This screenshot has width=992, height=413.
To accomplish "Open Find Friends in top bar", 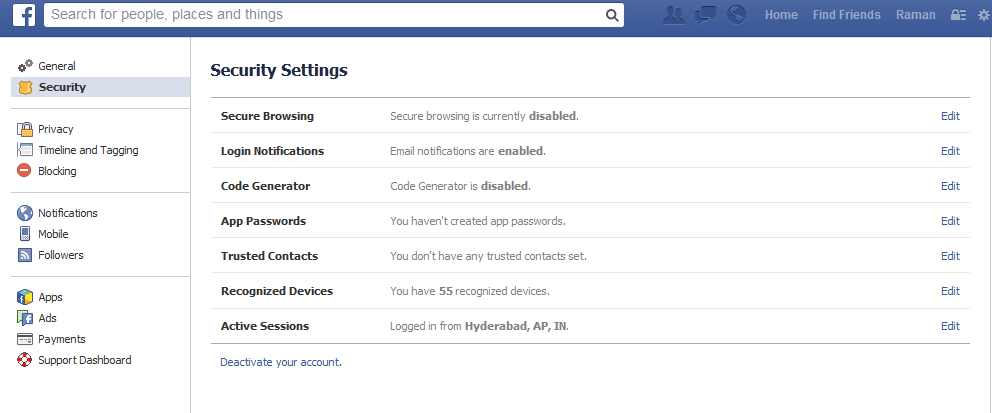I will click(846, 15).
